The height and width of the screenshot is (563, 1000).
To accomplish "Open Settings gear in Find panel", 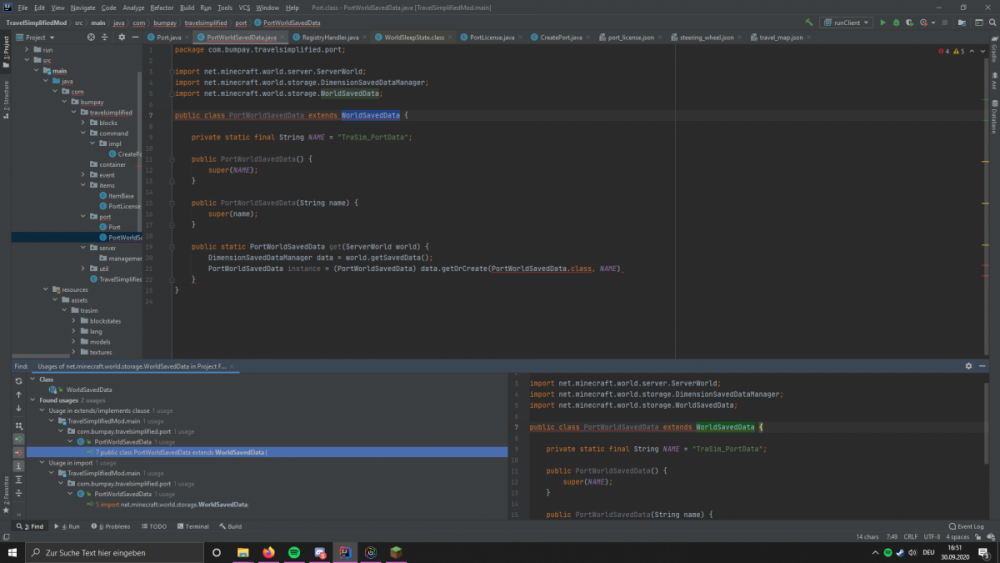I will pos(968,366).
